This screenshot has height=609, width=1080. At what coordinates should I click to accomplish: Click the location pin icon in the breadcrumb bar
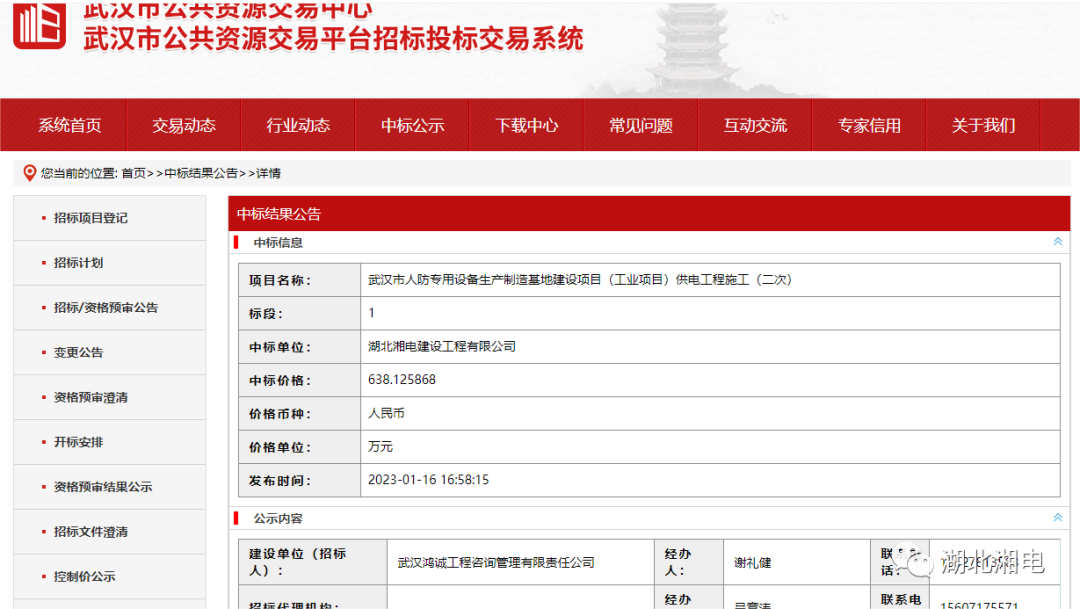pyautogui.click(x=28, y=173)
